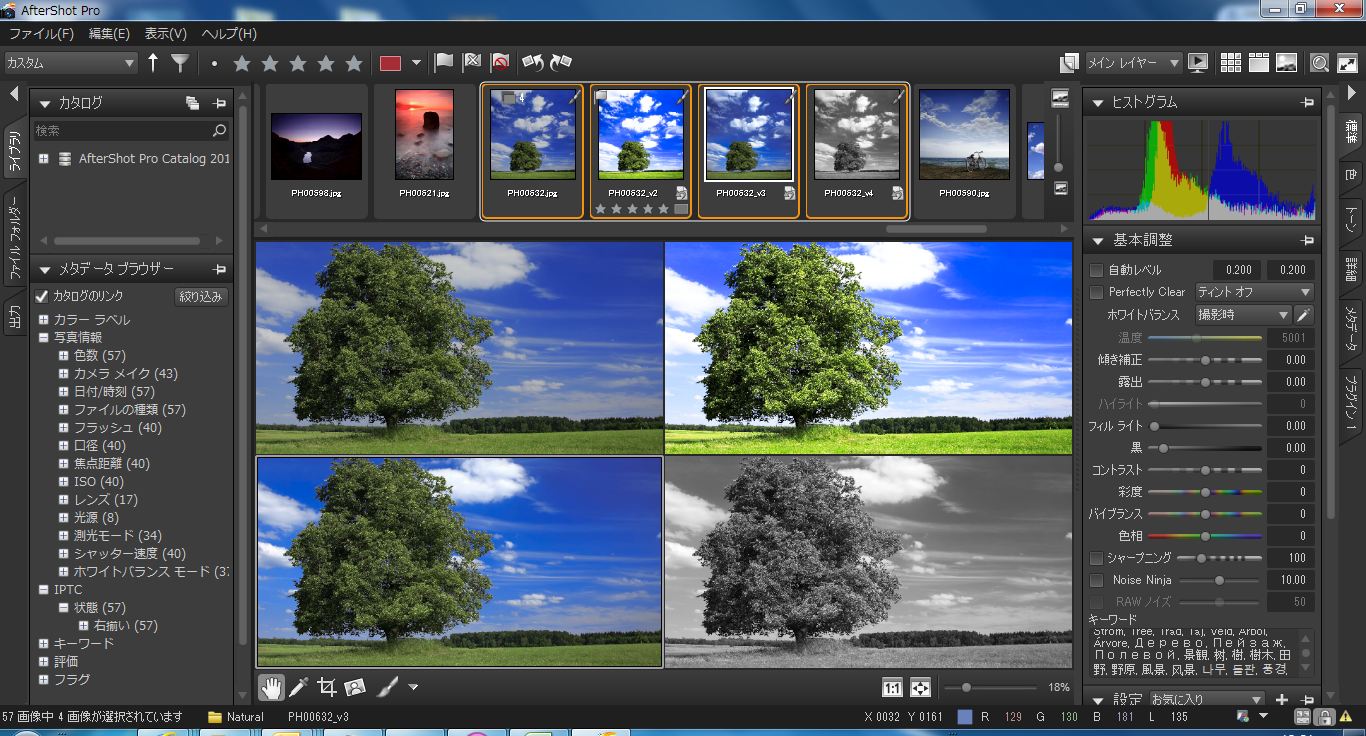Pin the カタログ panel

click(219, 103)
